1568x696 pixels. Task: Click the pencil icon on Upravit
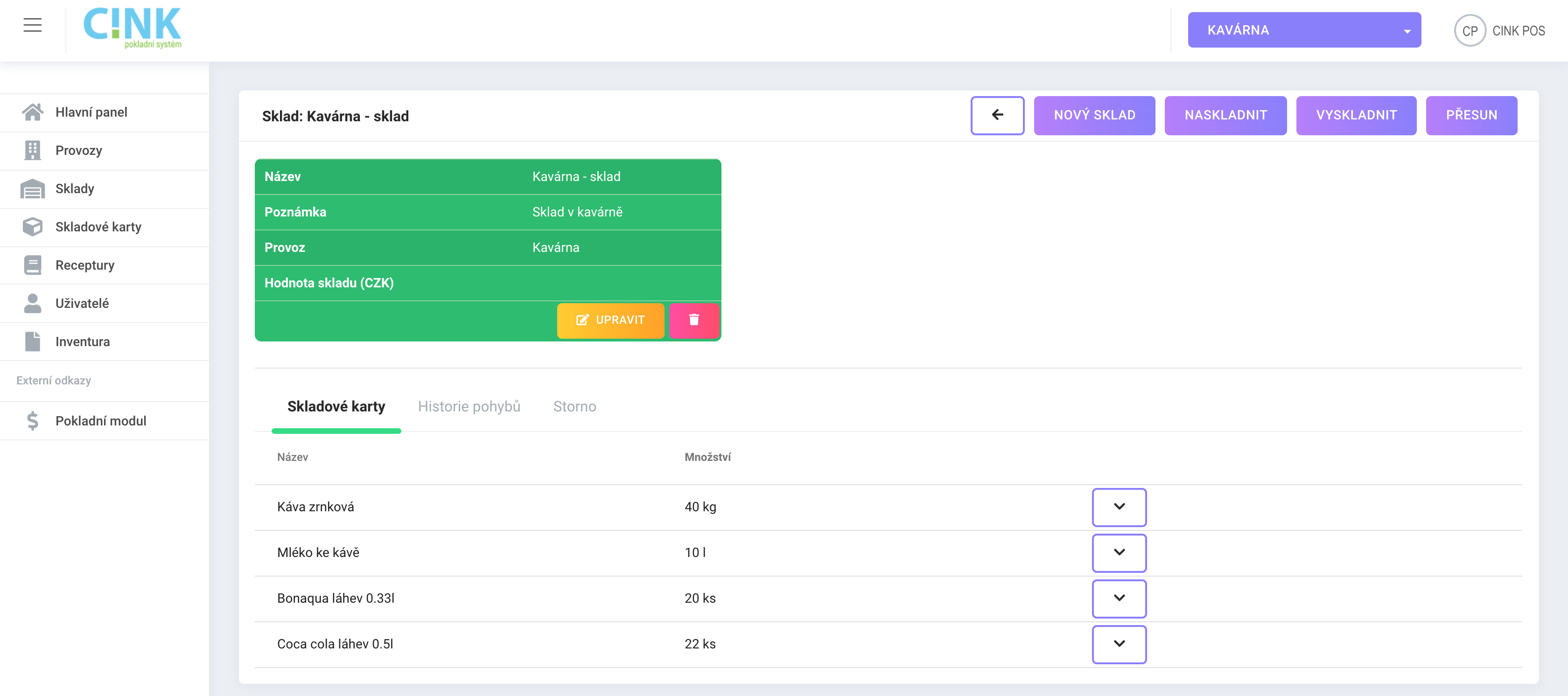coord(582,320)
